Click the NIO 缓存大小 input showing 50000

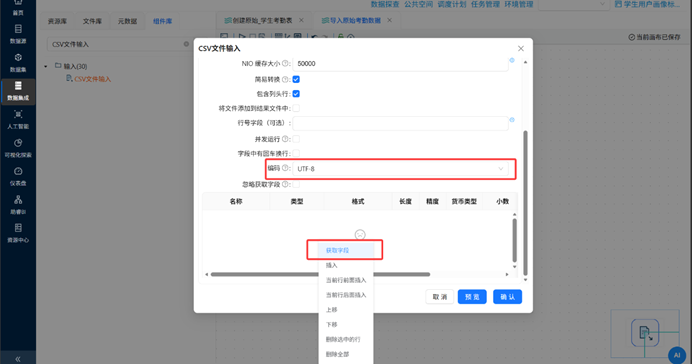click(400, 64)
